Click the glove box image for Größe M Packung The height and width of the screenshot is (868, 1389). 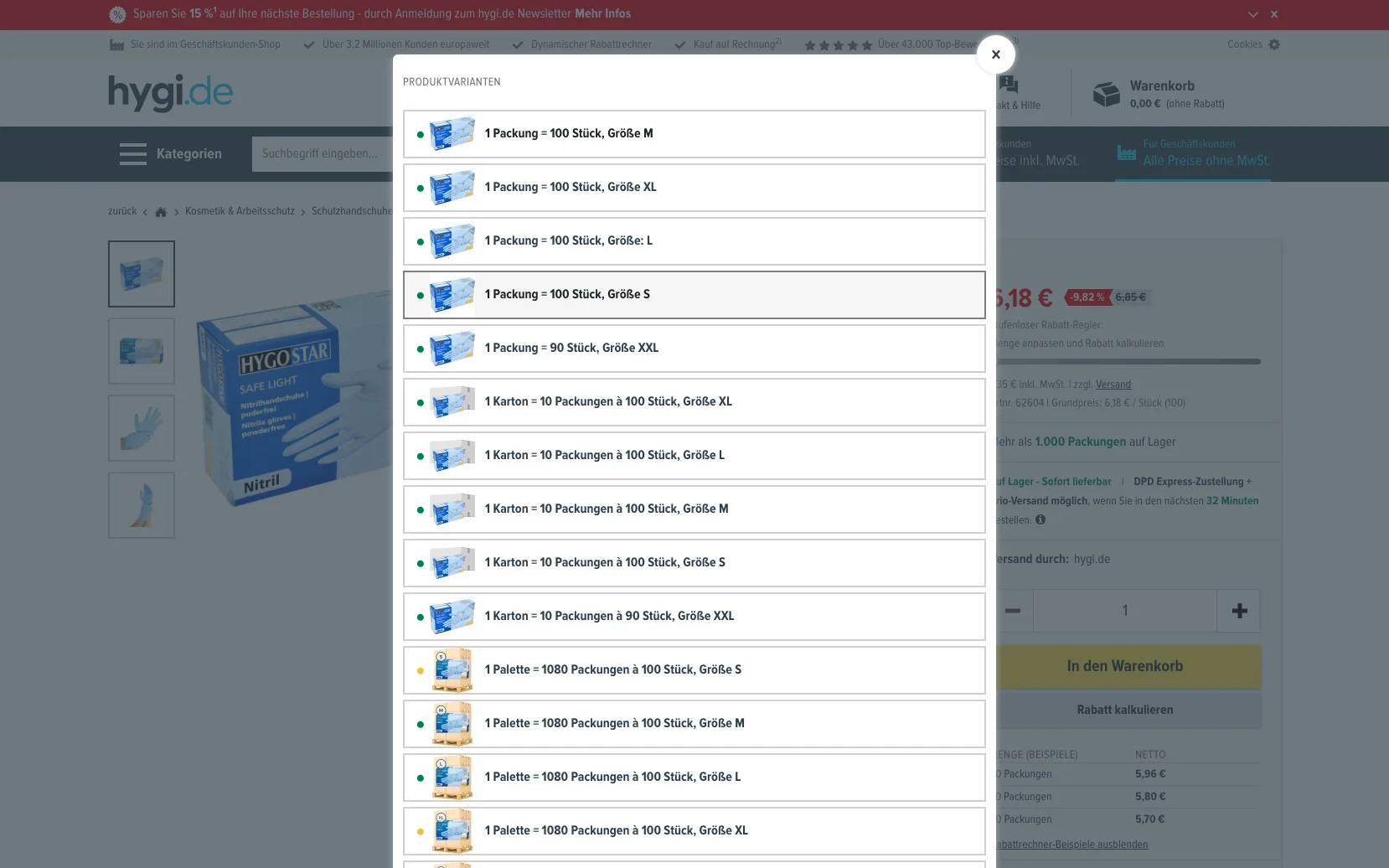(452, 134)
